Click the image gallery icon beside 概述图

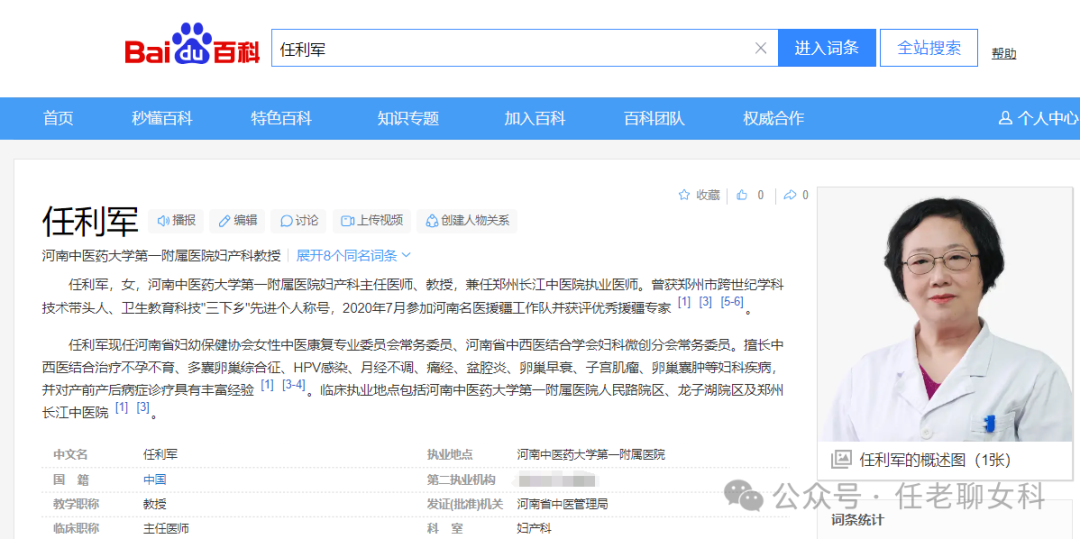coord(841,460)
